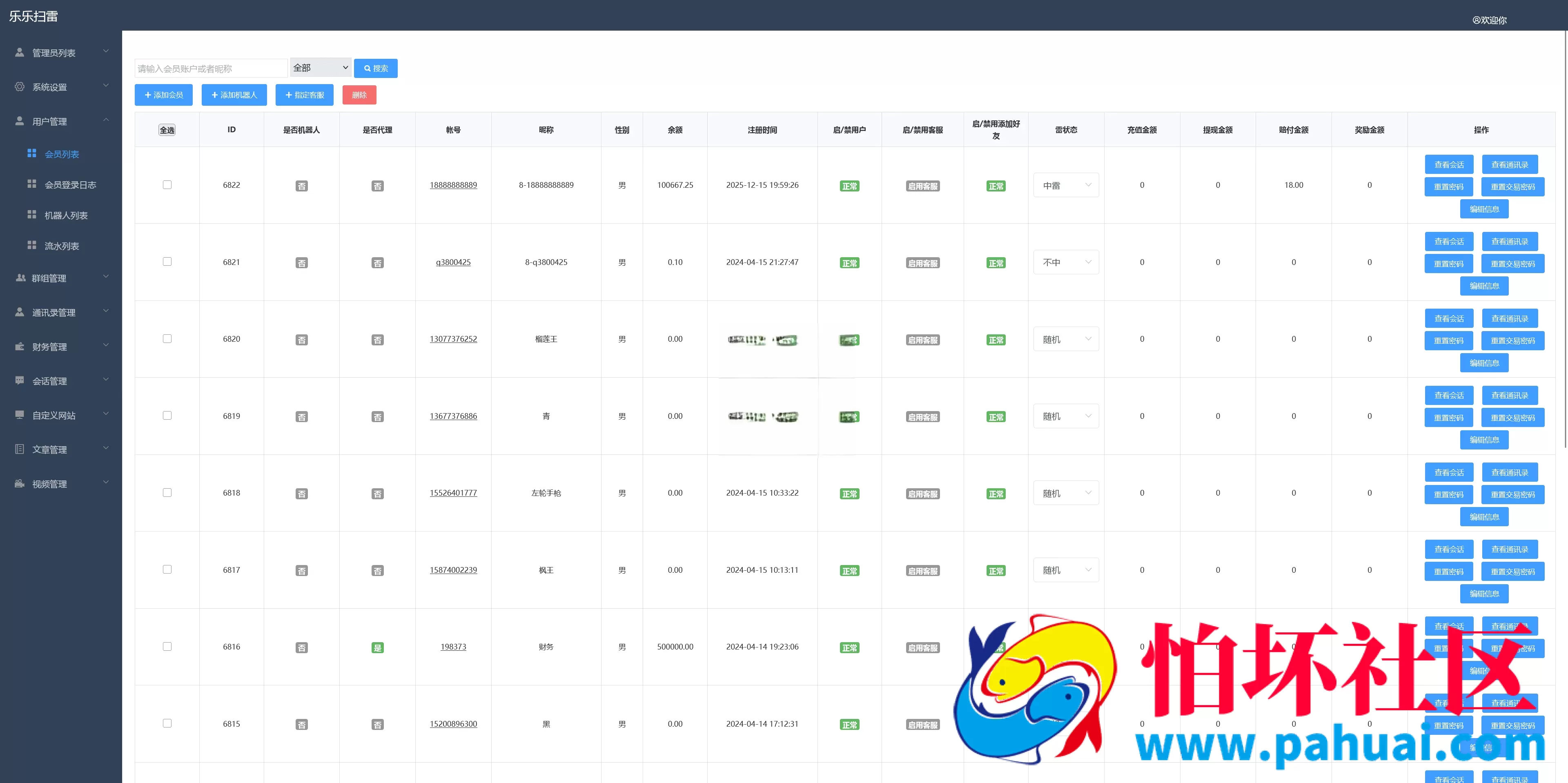Viewport: 1568px width, 783px height.
Task: Click the 群组管理 group icon
Action: 20,278
